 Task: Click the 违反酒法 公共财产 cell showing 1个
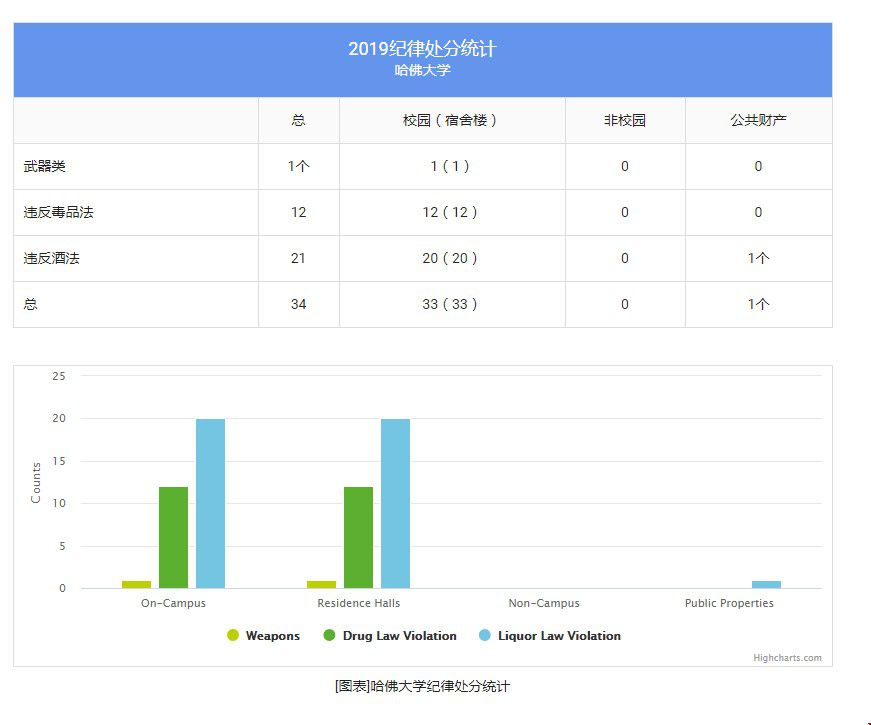[x=758, y=258]
